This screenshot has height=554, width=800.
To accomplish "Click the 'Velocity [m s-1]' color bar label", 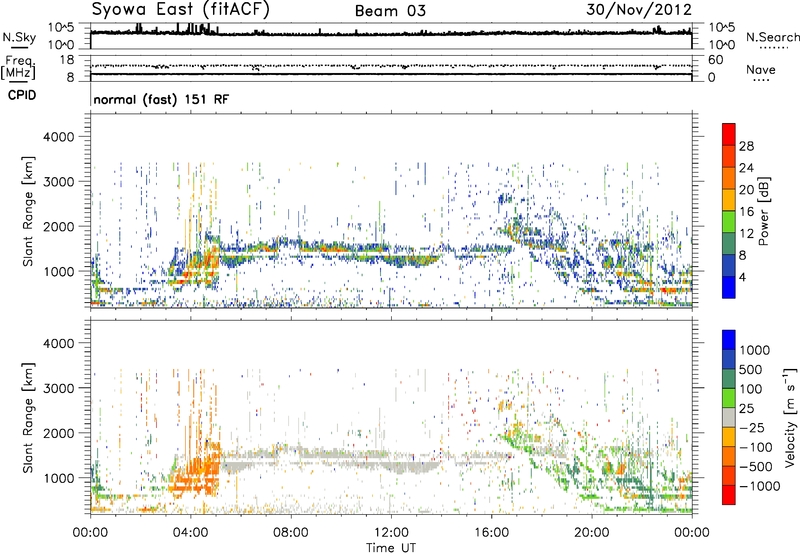I will coord(790,417).
